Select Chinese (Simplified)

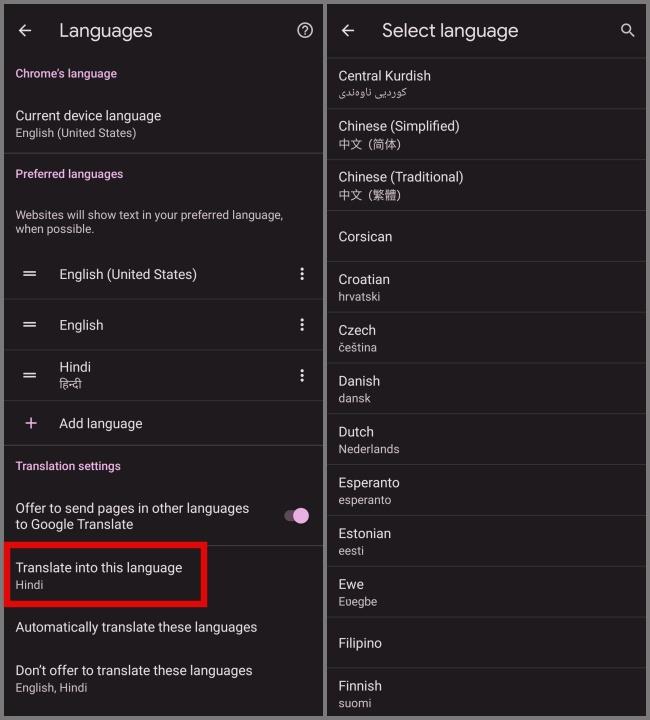[x=487, y=134]
